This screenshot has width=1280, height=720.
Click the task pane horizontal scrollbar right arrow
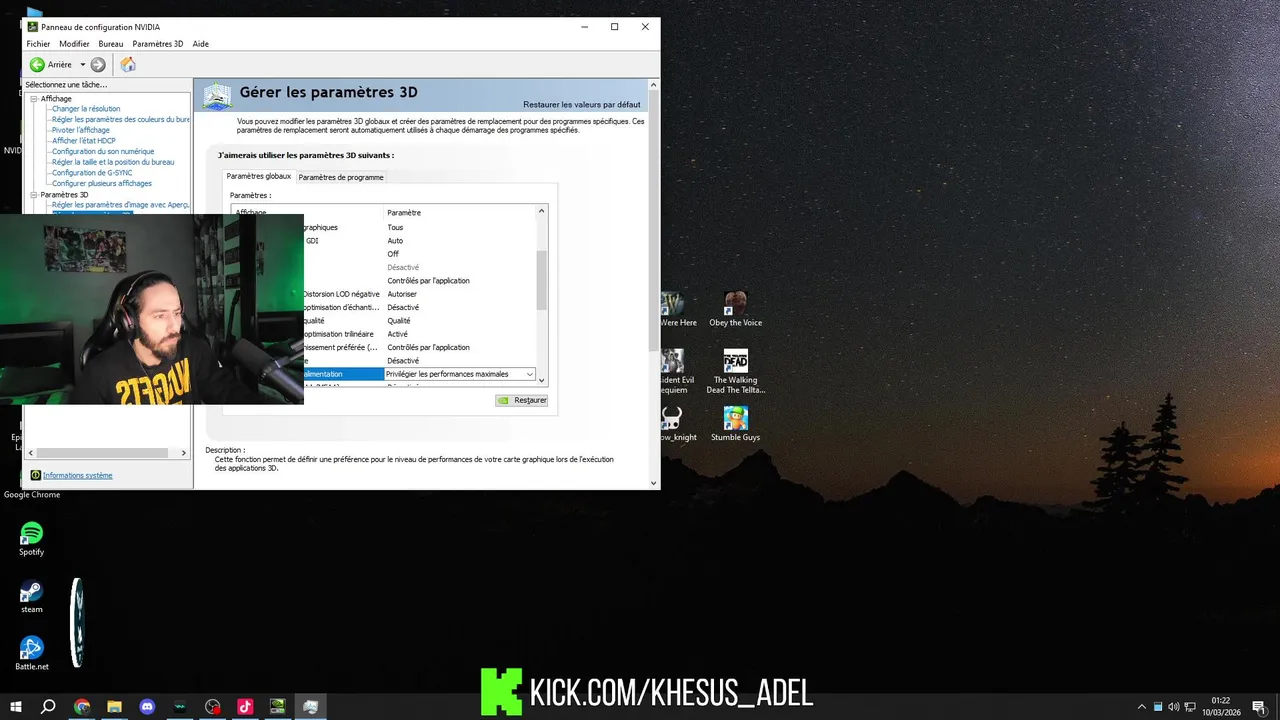pyautogui.click(x=183, y=453)
